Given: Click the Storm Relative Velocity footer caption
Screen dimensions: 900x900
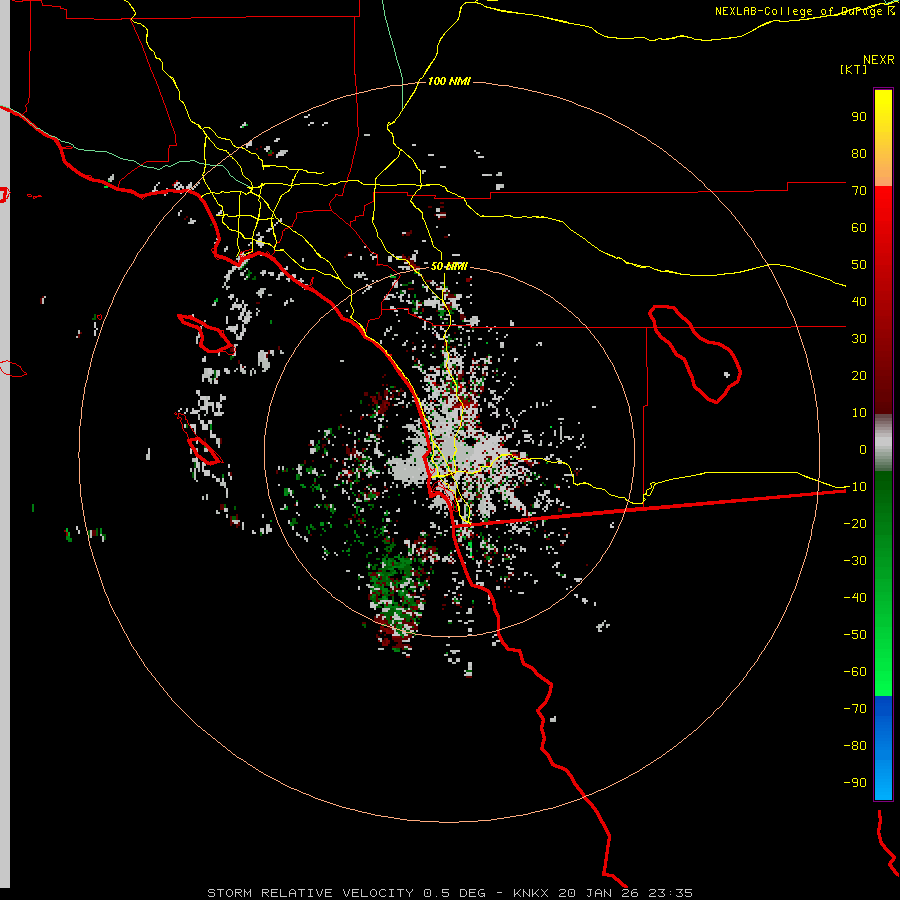Looking at the screenshot, I should click(x=449, y=893).
